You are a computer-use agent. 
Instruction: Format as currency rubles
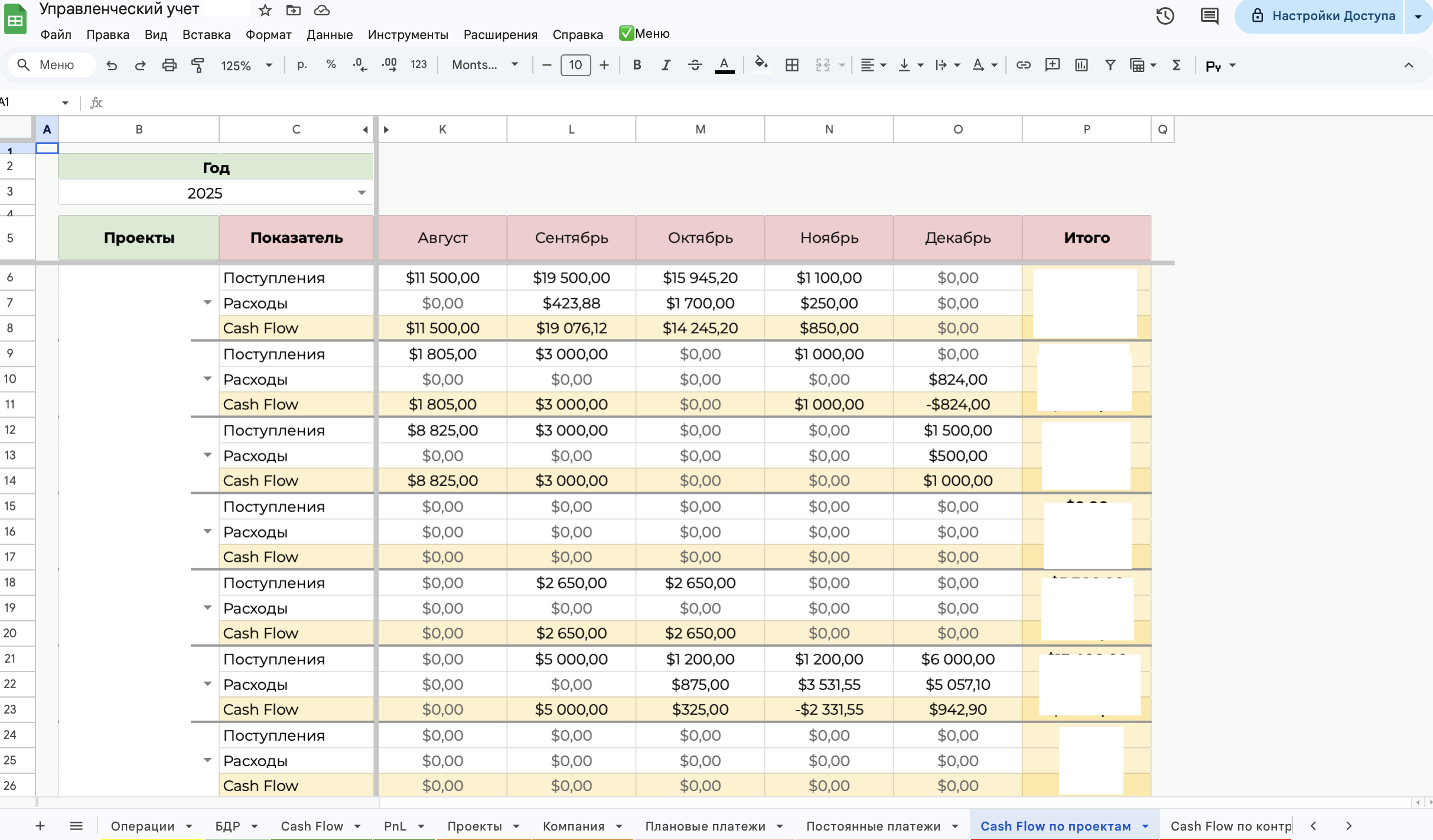coord(302,65)
